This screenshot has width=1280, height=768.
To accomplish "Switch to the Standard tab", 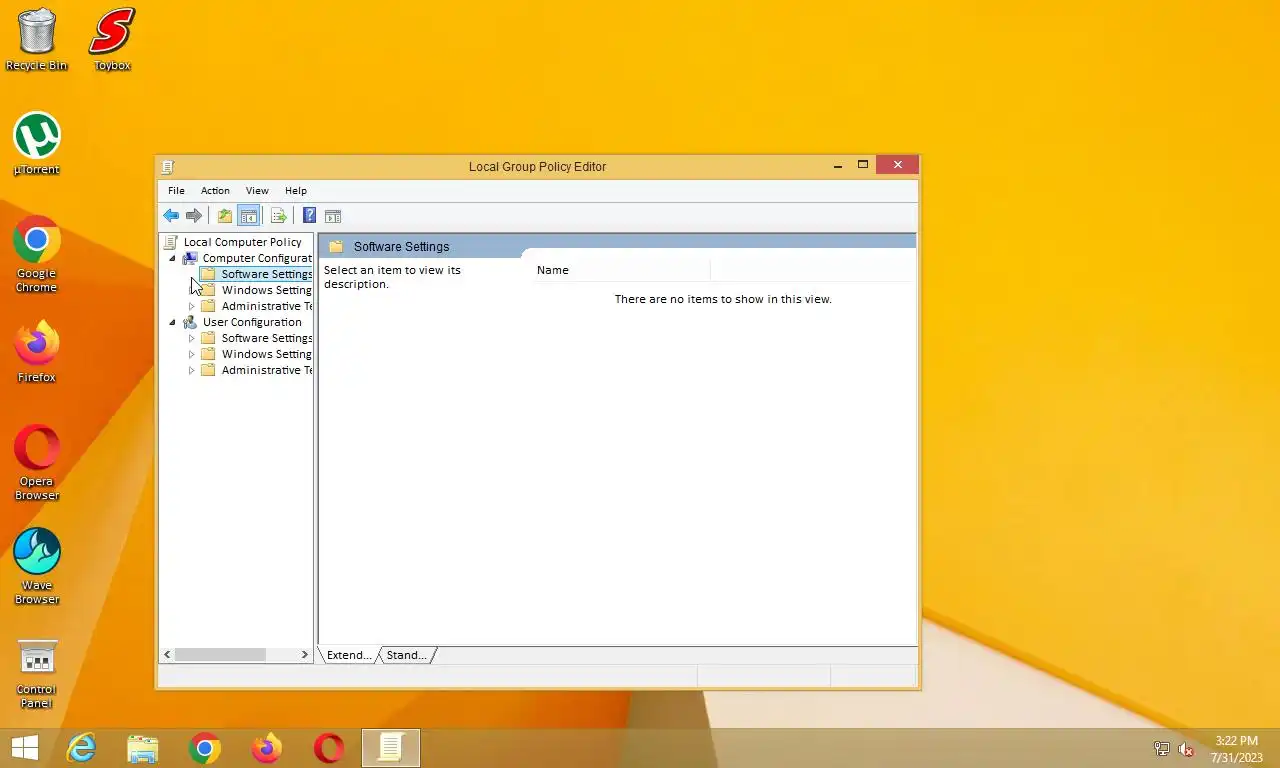I will (406, 655).
